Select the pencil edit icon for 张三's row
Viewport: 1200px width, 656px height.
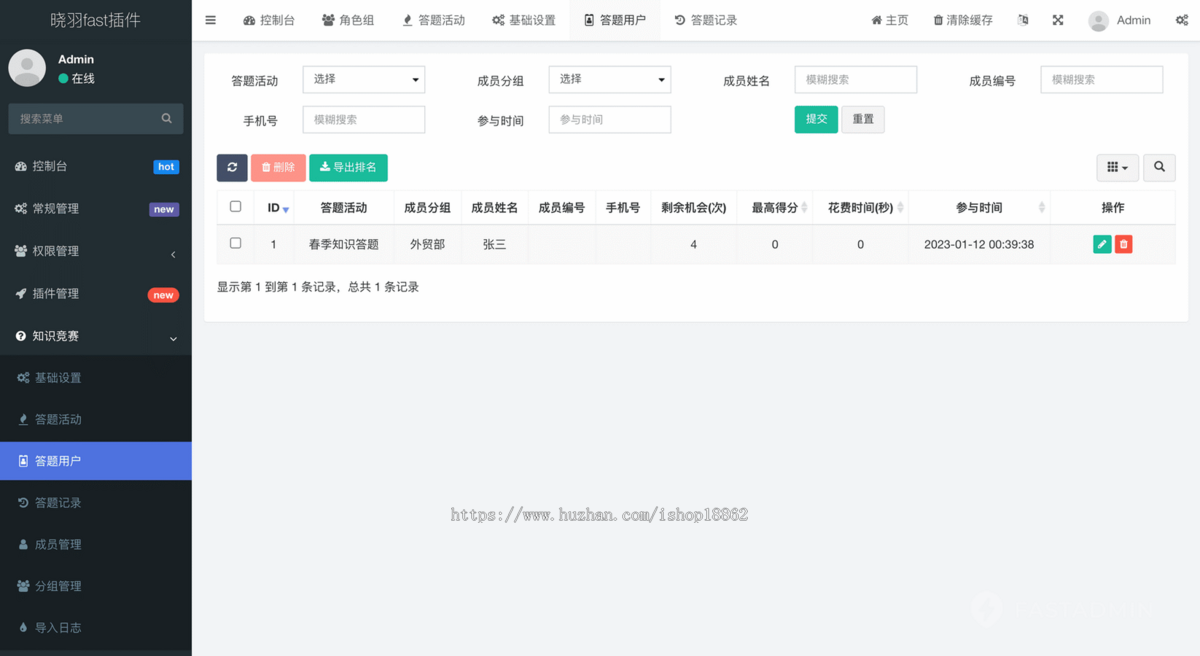coord(1101,243)
